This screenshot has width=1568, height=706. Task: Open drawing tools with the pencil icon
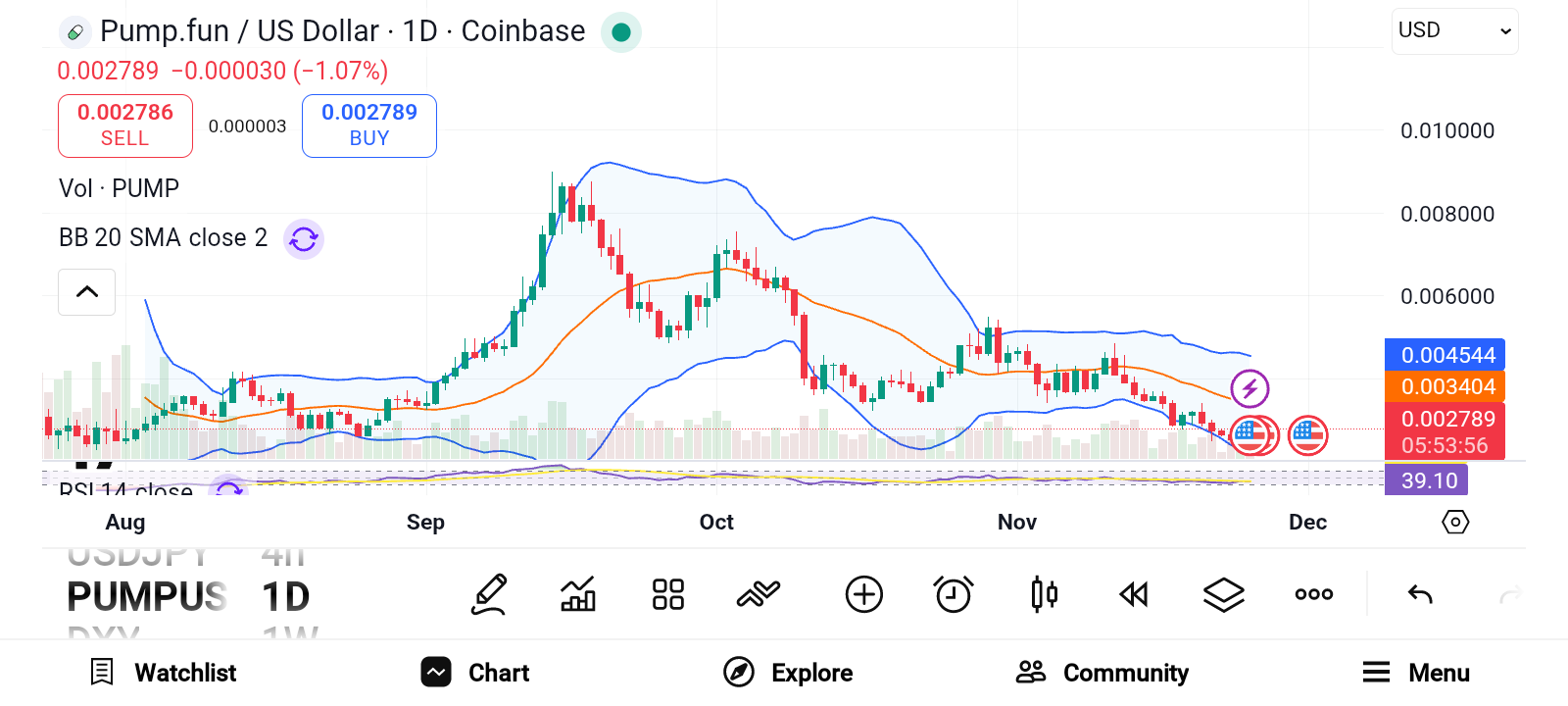click(x=488, y=593)
